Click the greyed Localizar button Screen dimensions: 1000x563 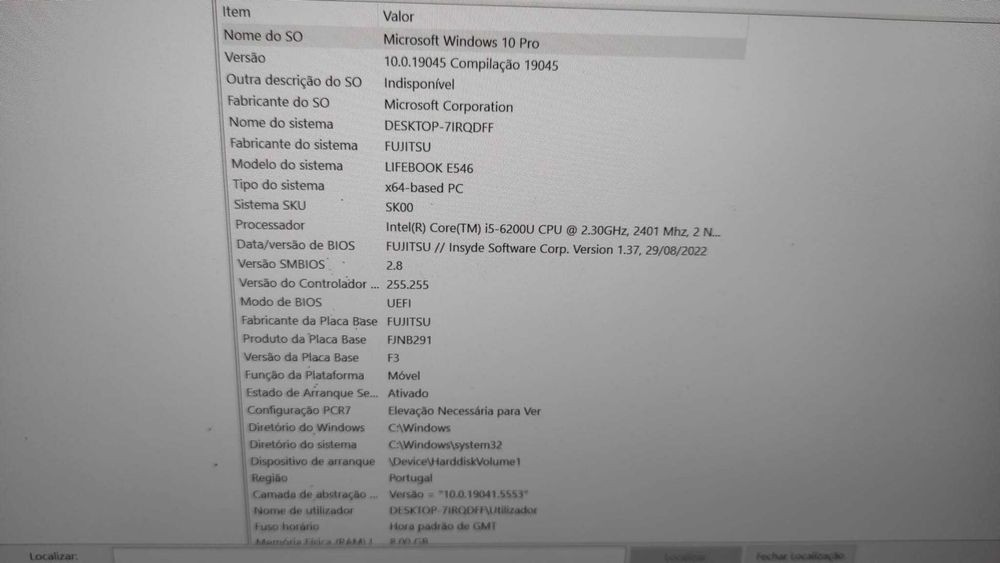point(686,556)
